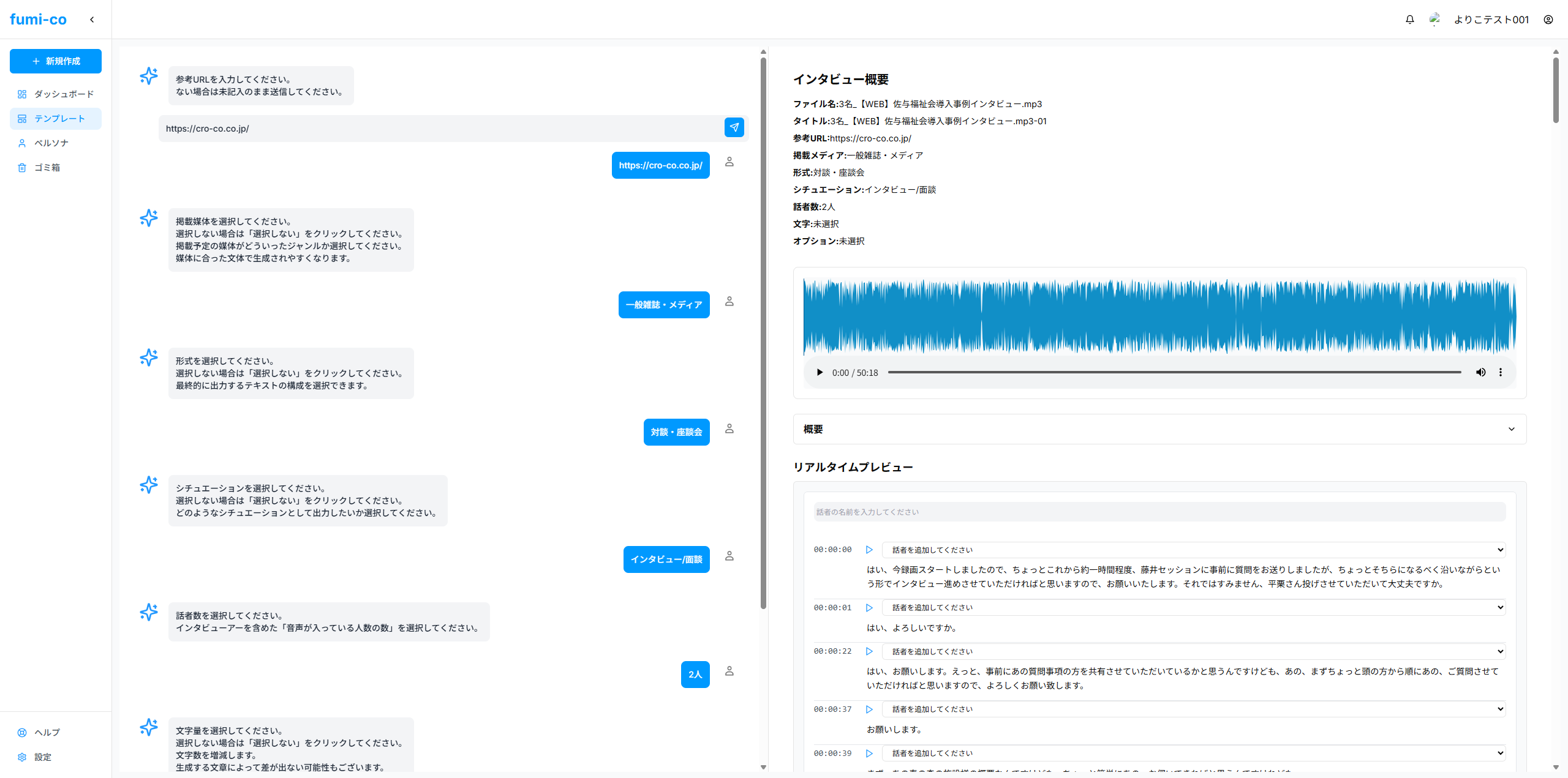1568x778 pixels.
Task: Click the person icon beside the 2人 reply
Action: 729,671
